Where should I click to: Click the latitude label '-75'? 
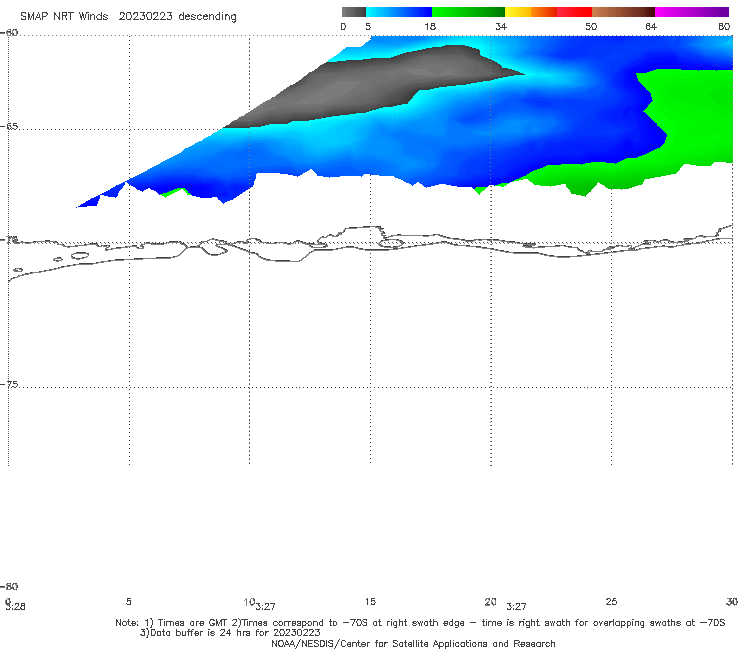click(9, 384)
